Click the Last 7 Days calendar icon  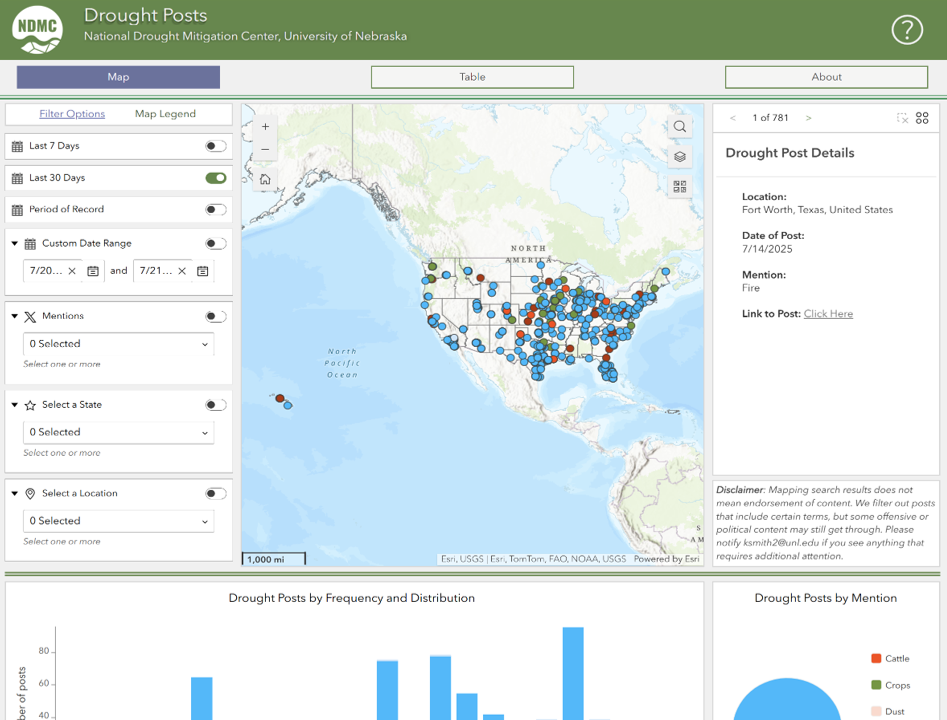18,146
